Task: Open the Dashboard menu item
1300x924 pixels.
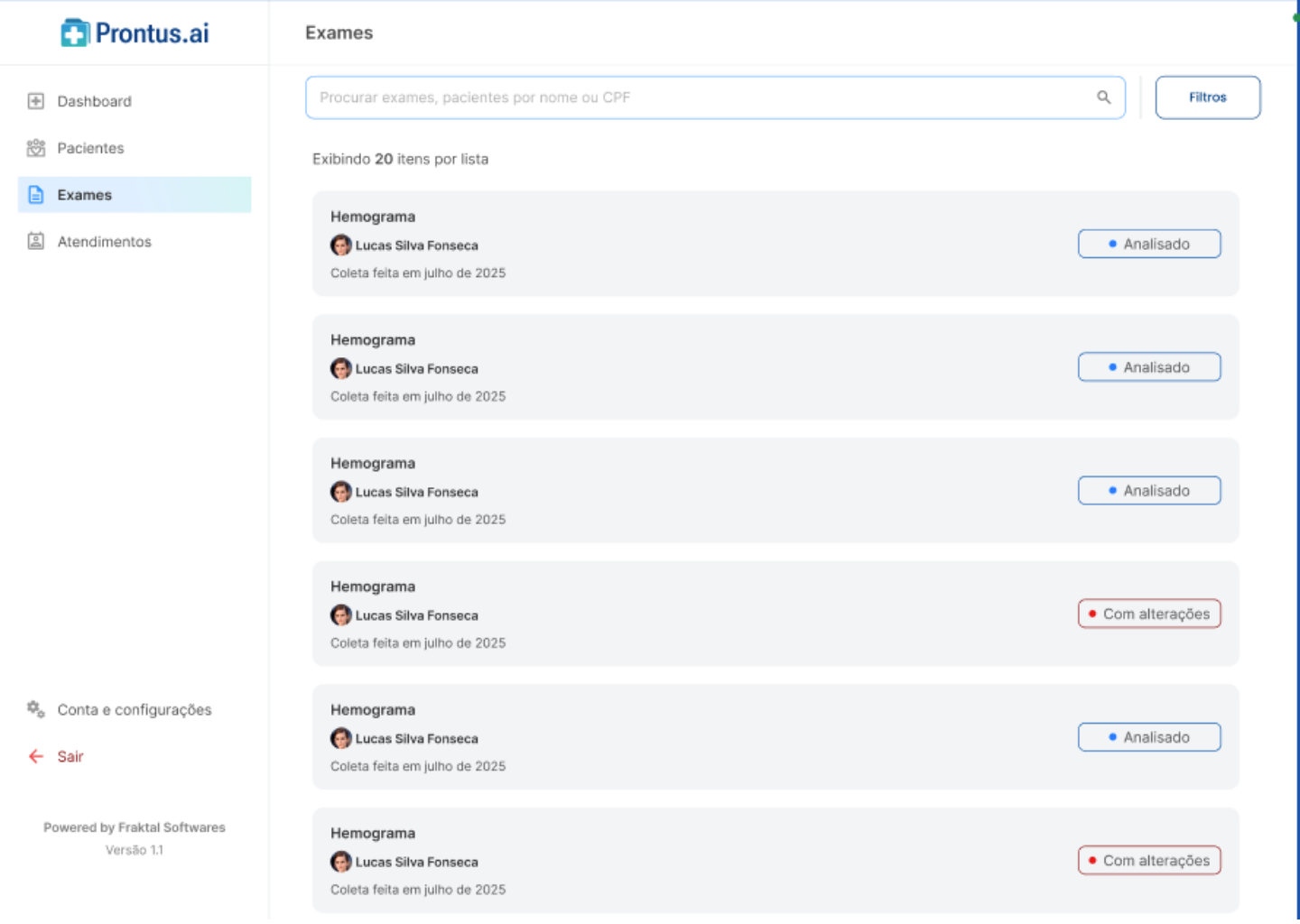Action: [x=135, y=101]
